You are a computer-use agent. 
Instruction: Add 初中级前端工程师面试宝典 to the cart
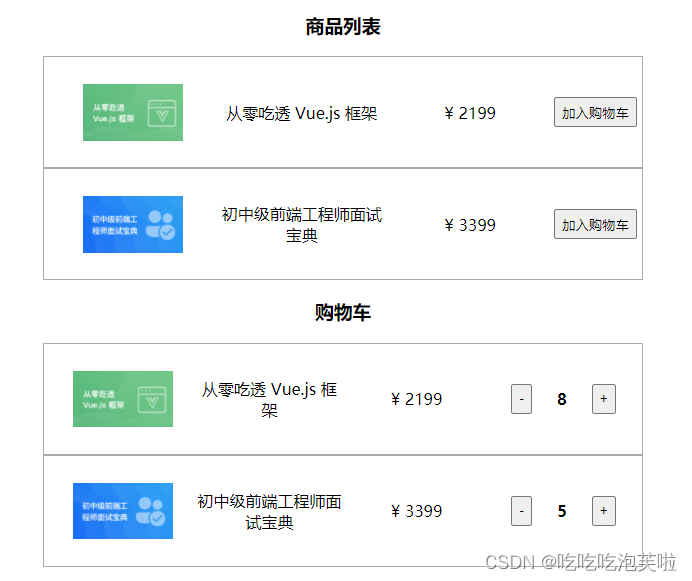point(595,224)
